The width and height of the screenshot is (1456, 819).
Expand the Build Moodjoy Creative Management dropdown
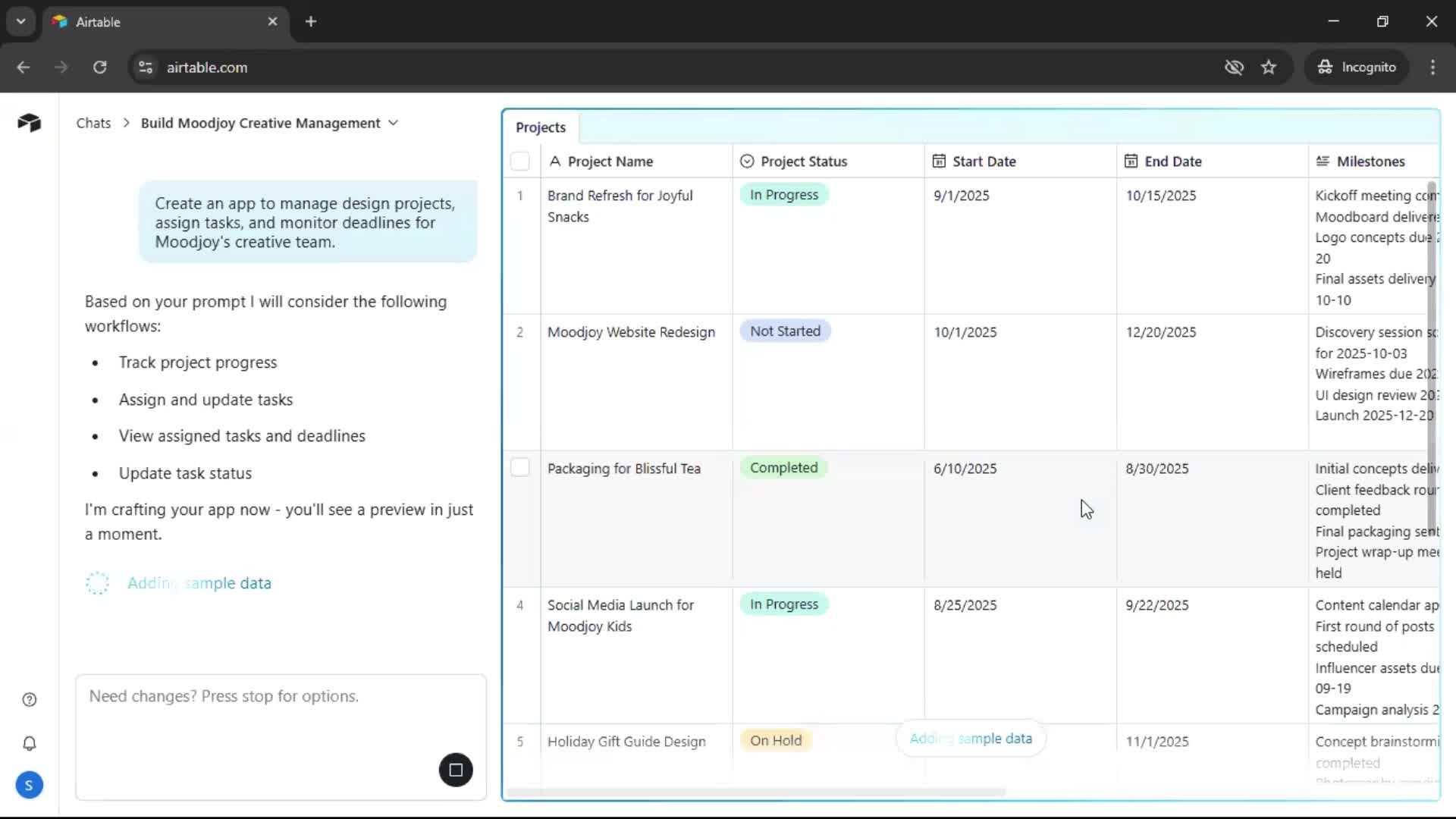coord(393,123)
